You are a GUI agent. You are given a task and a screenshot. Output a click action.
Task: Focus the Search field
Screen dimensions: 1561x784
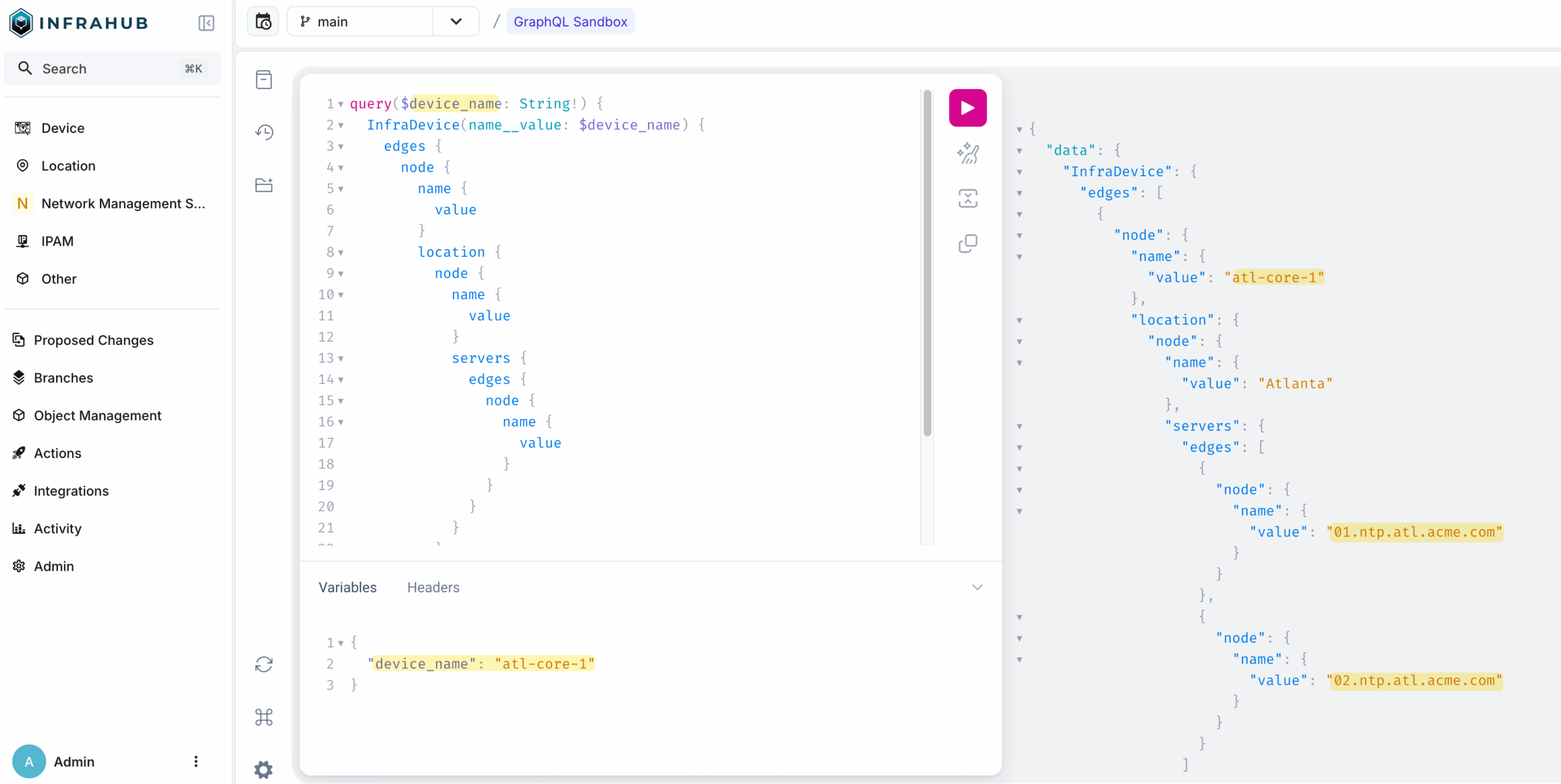tap(112, 69)
